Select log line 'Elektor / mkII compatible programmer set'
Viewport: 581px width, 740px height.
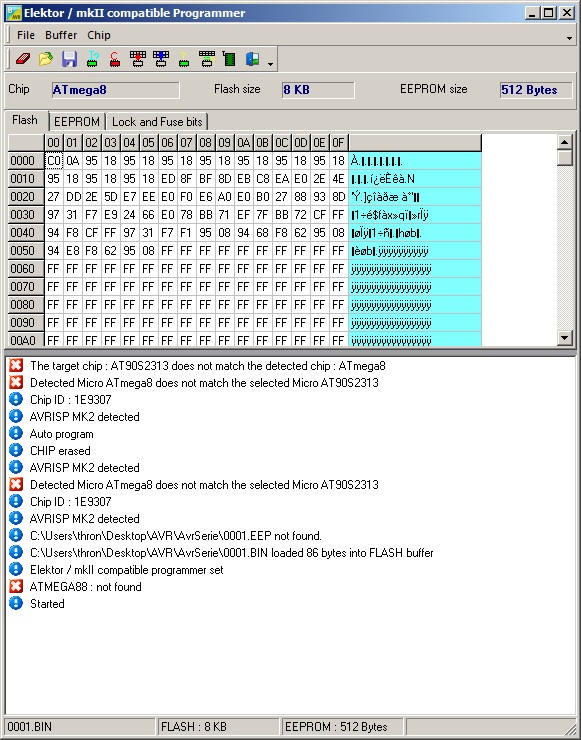126,570
